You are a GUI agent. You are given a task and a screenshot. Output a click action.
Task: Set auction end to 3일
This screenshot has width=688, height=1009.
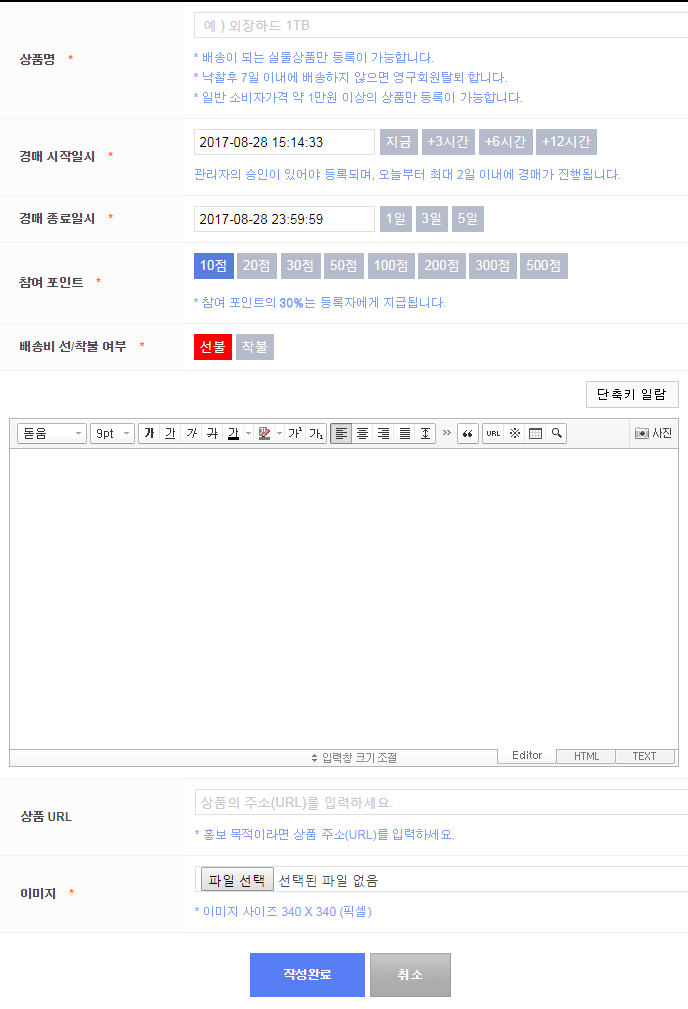point(432,219)
